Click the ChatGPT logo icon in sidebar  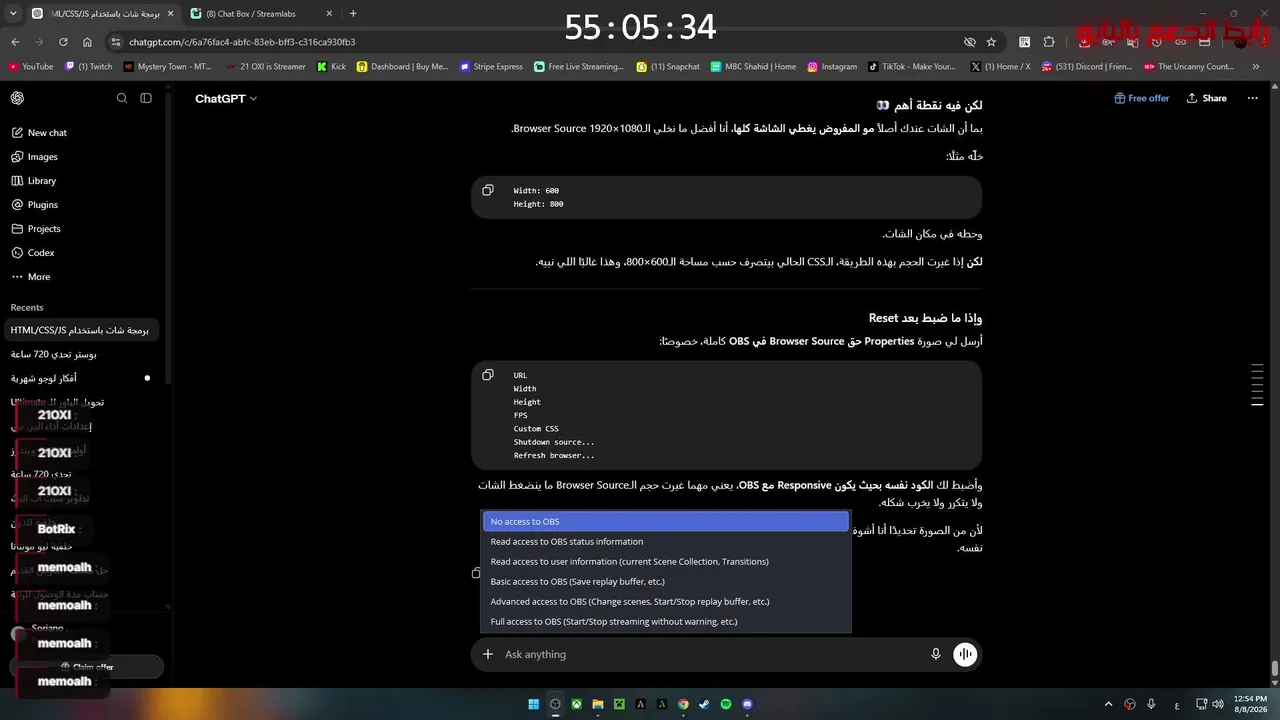[17, 98]
